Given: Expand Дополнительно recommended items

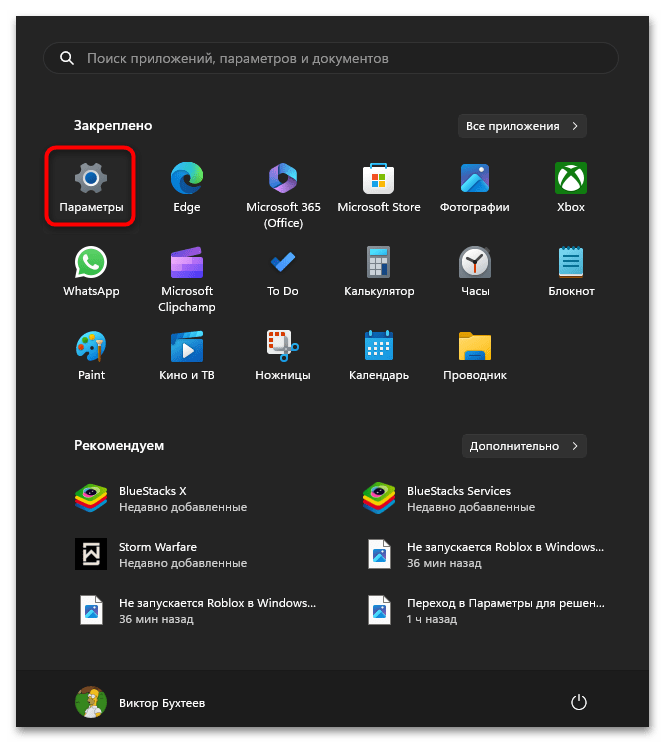Looking at the screenshot, I should (524, 446).
